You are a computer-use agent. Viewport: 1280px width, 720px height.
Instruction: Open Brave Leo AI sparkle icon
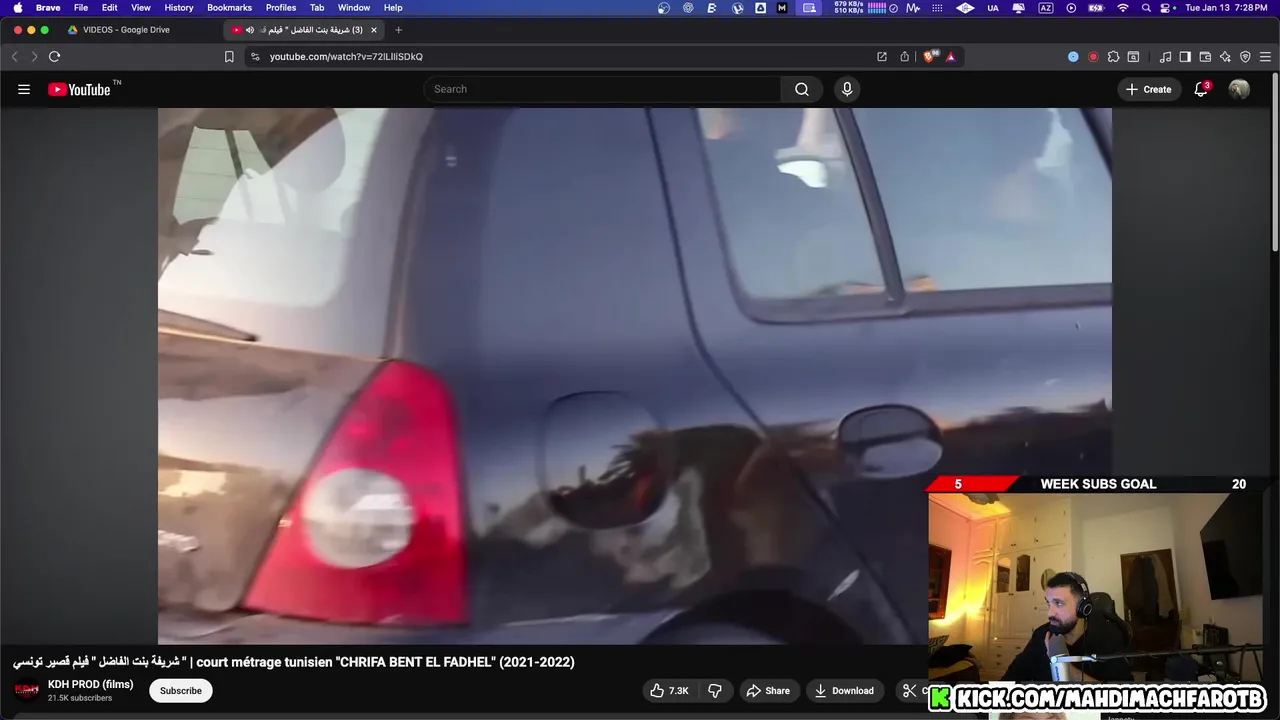pos(1225,57)
